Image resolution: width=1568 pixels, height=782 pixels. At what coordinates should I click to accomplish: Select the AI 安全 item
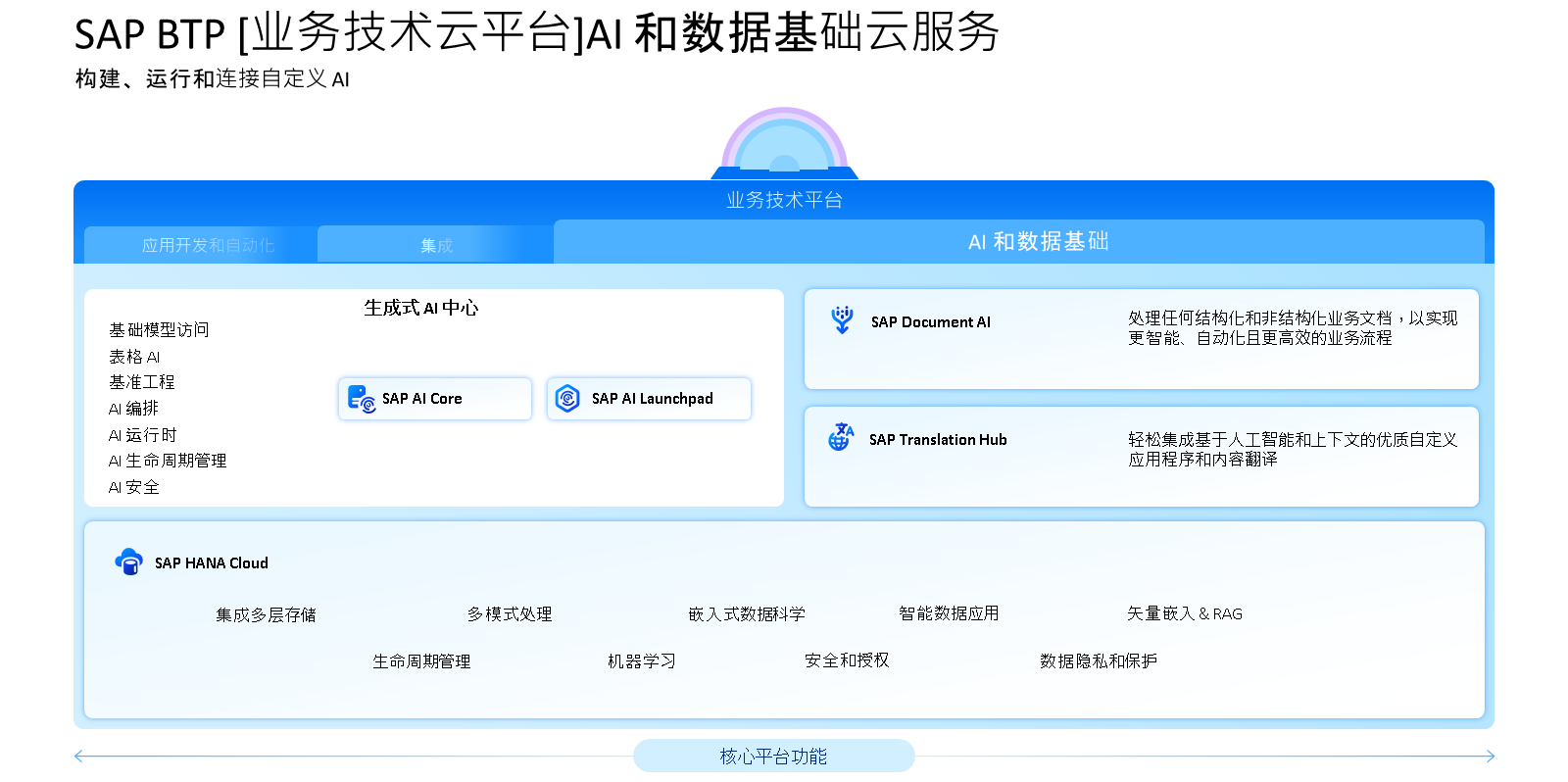coord(134,487)
